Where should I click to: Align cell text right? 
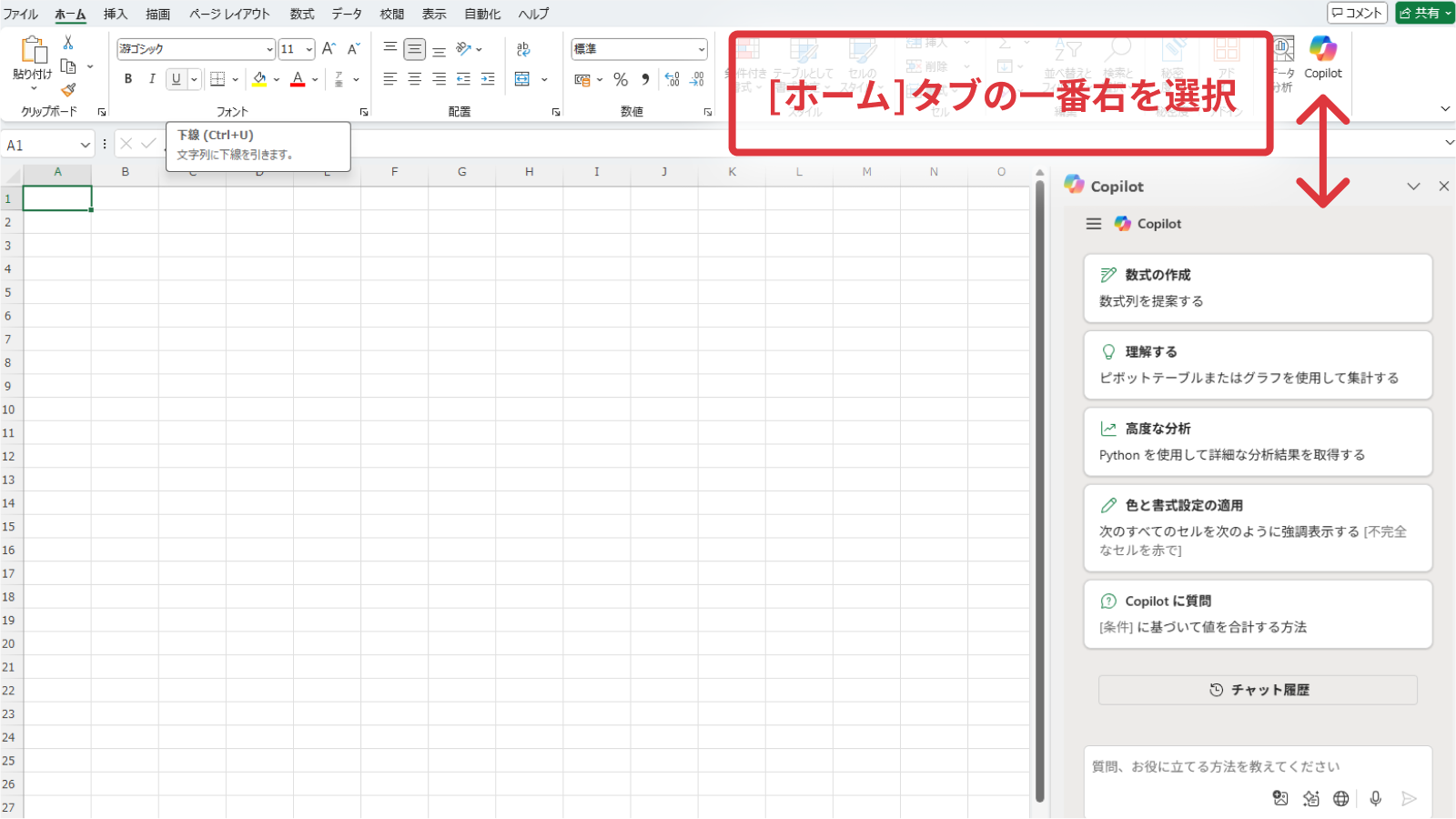[x=440, y=79]
